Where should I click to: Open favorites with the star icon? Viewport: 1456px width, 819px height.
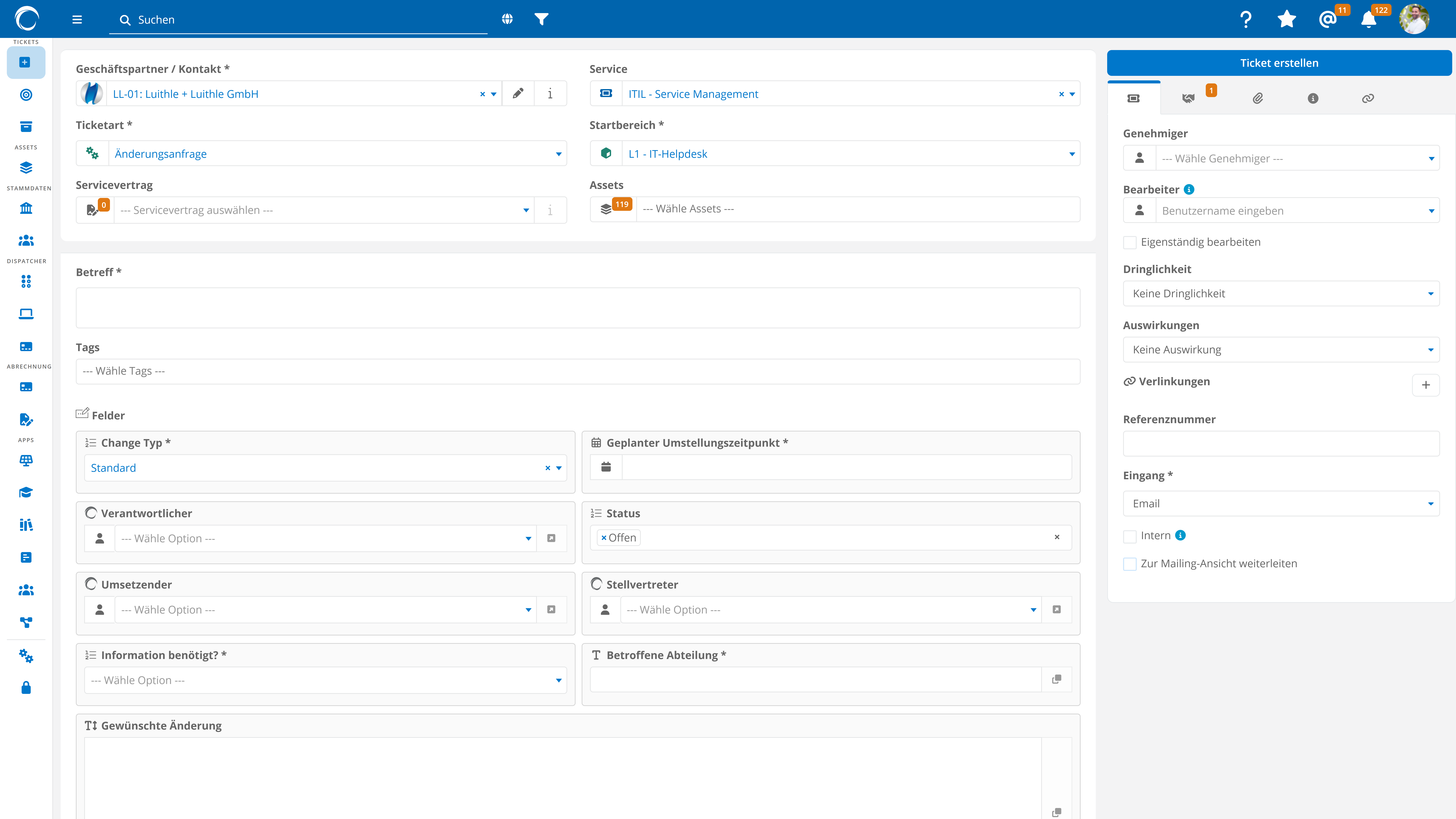1287,19
